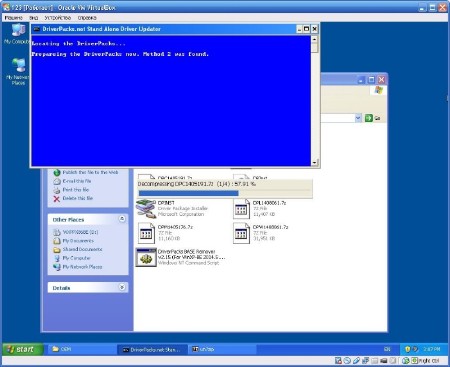
Task: Click VirtualBox hard disk status icon
Action: [338, 361]
